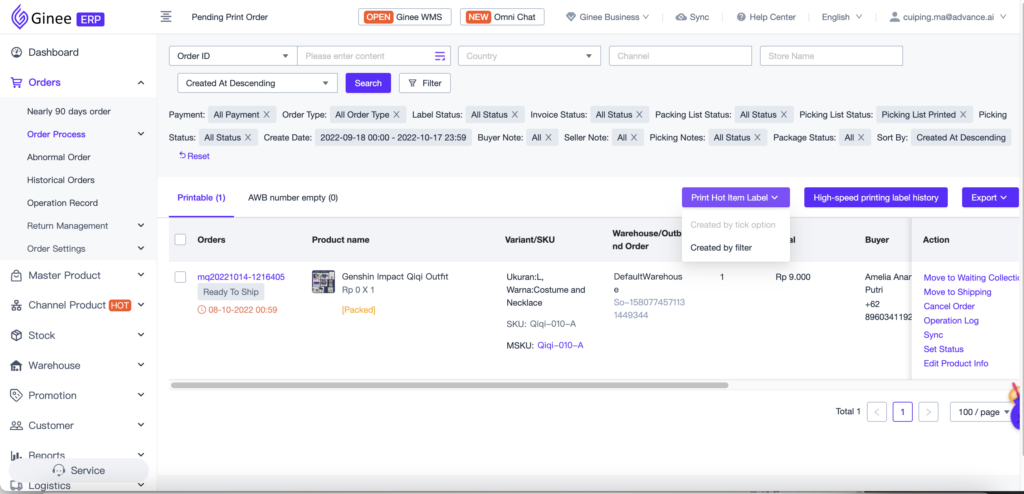Remove the Seller Note filter tag
The image size is (1024, 494).
pos(634,138)
